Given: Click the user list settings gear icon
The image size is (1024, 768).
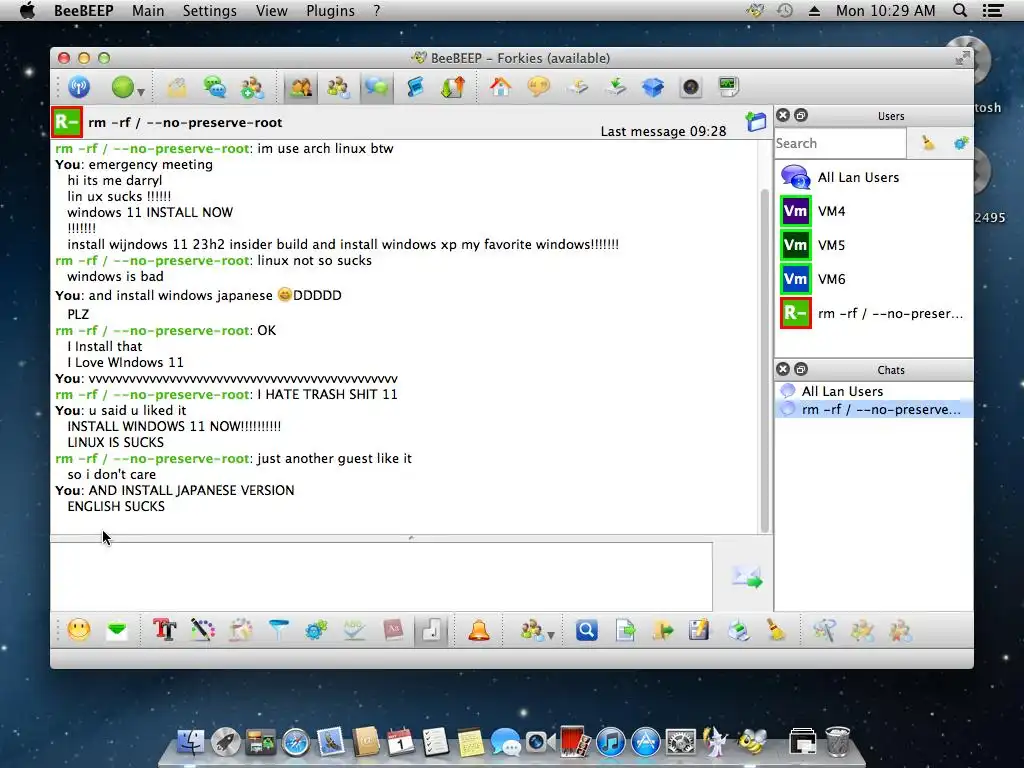Looking at the screenshot, I should click(x=961, y=143).
